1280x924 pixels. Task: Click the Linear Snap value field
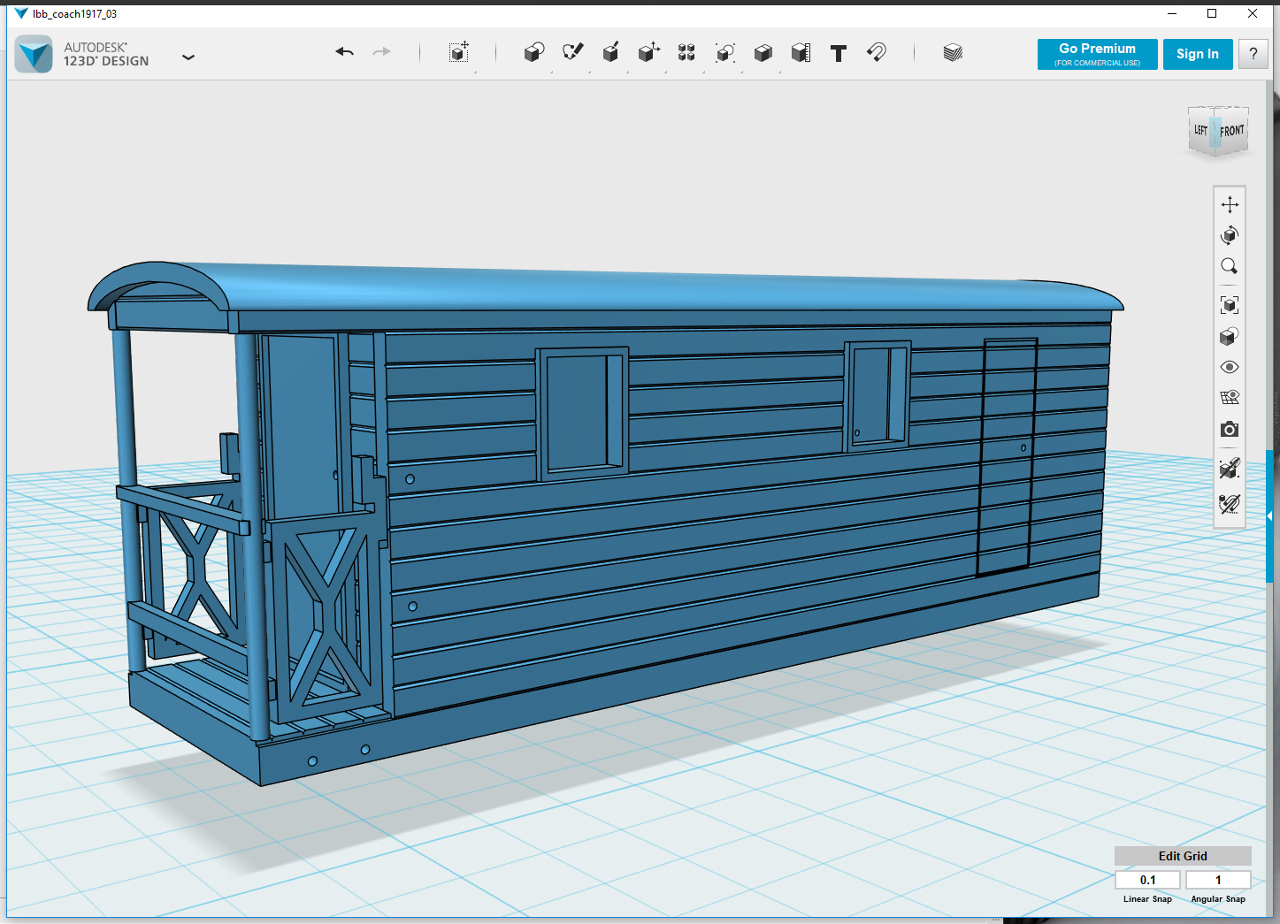[1148, 880]
